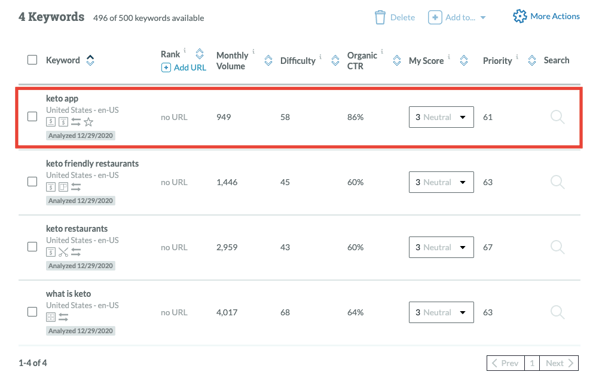Image resolution: width=602 pixels, height=381 pixels.
Task: Sort by Monthly Volume arrows
Action: point(268,60)
